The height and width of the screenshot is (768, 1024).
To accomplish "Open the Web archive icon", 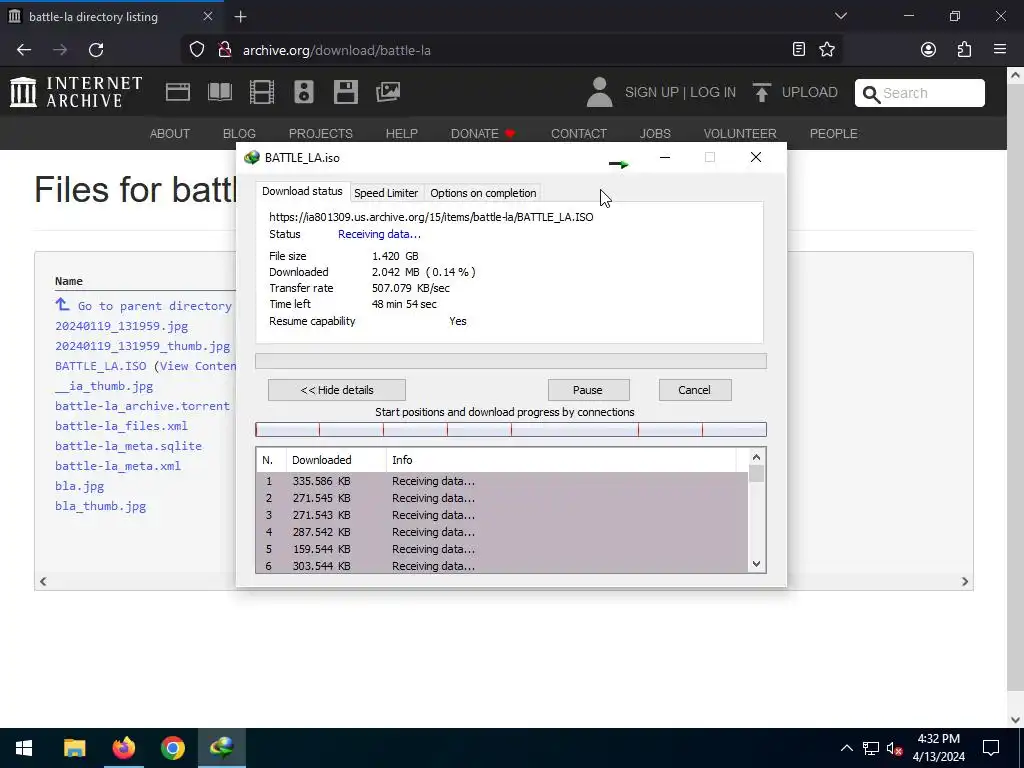I will 178,92.
